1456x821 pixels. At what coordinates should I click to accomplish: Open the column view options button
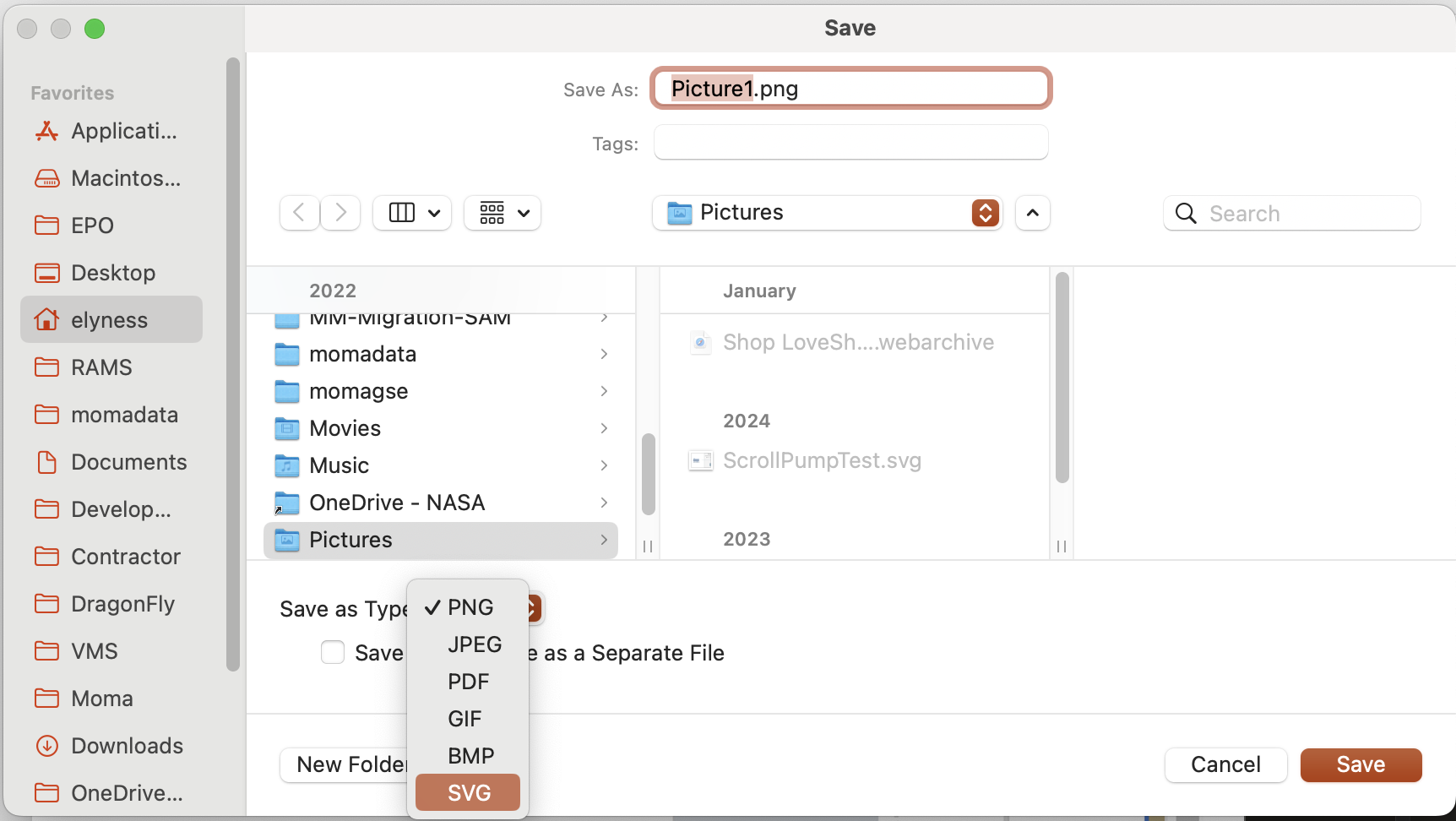[x=413, y=213]
